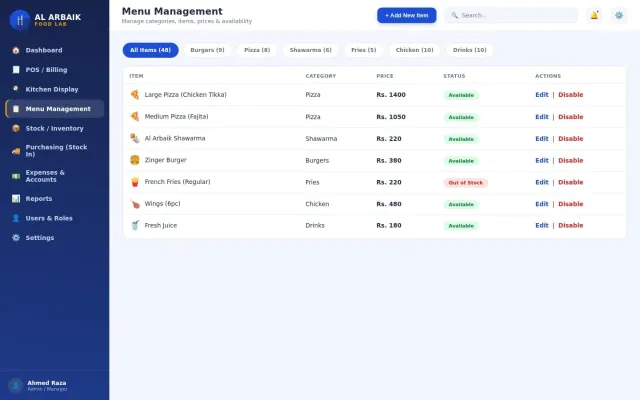Open POS / Billing page
The image size is (640, 400).
click(54, 70)
